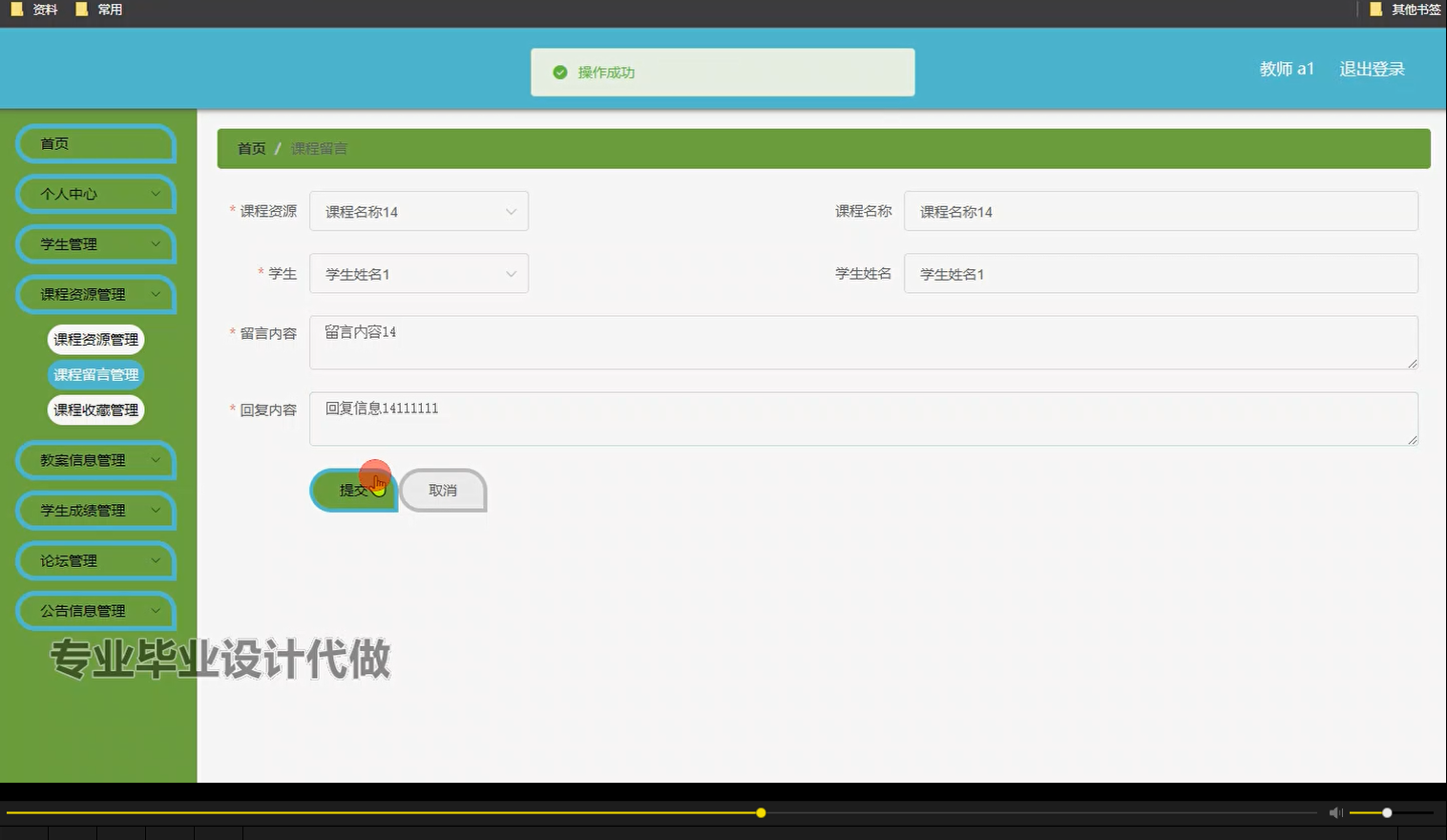Expand the 论坛管理 sidebar menu
This screenshot has height=840, width=1447.
point(95,560)
